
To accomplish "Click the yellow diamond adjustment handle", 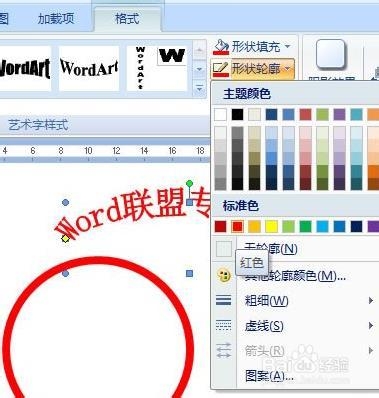I will point(65,239).
